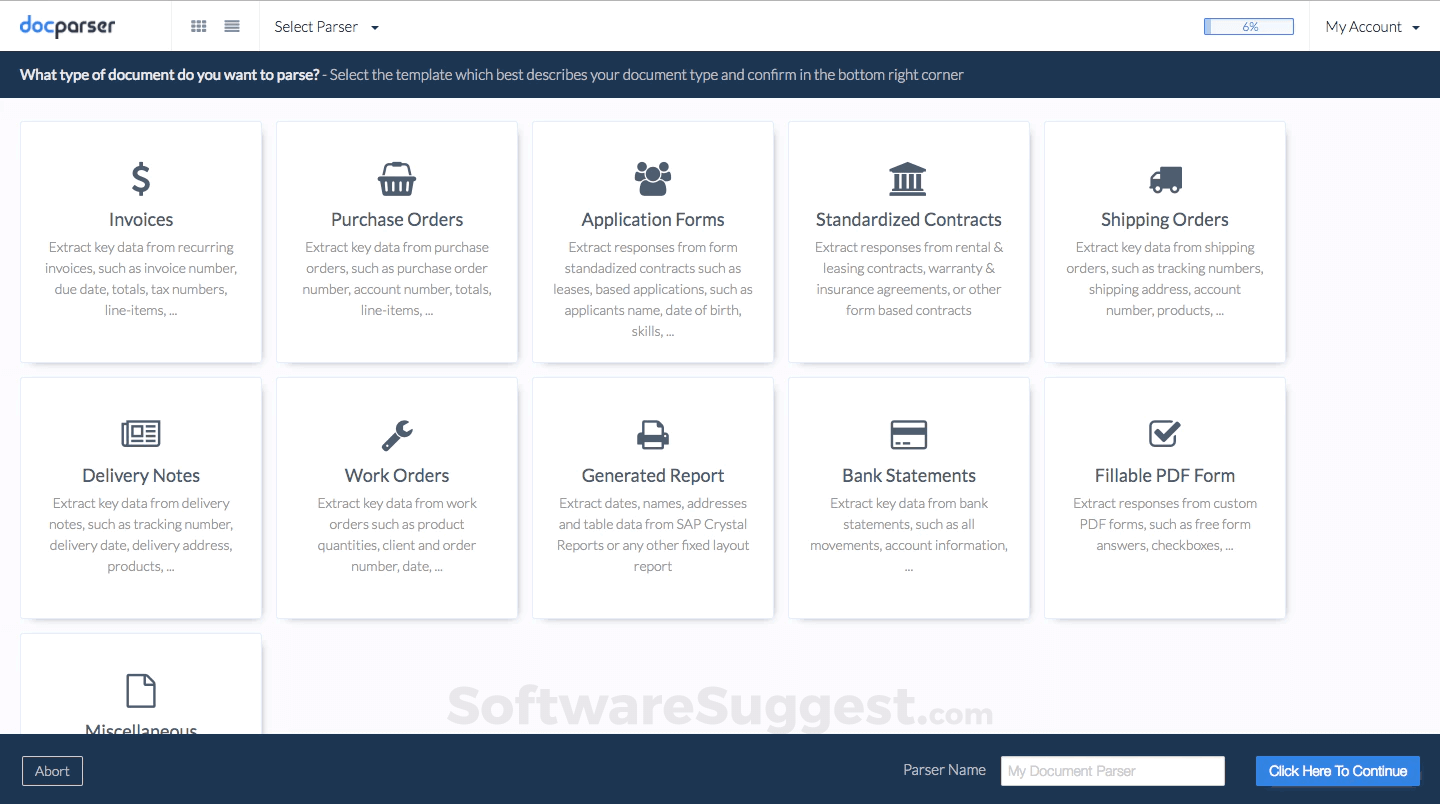Click the Standardized Contracts bank icon
Viewport: 1440px width, 804px height.
pyautogui.click(x=908, y=179)
